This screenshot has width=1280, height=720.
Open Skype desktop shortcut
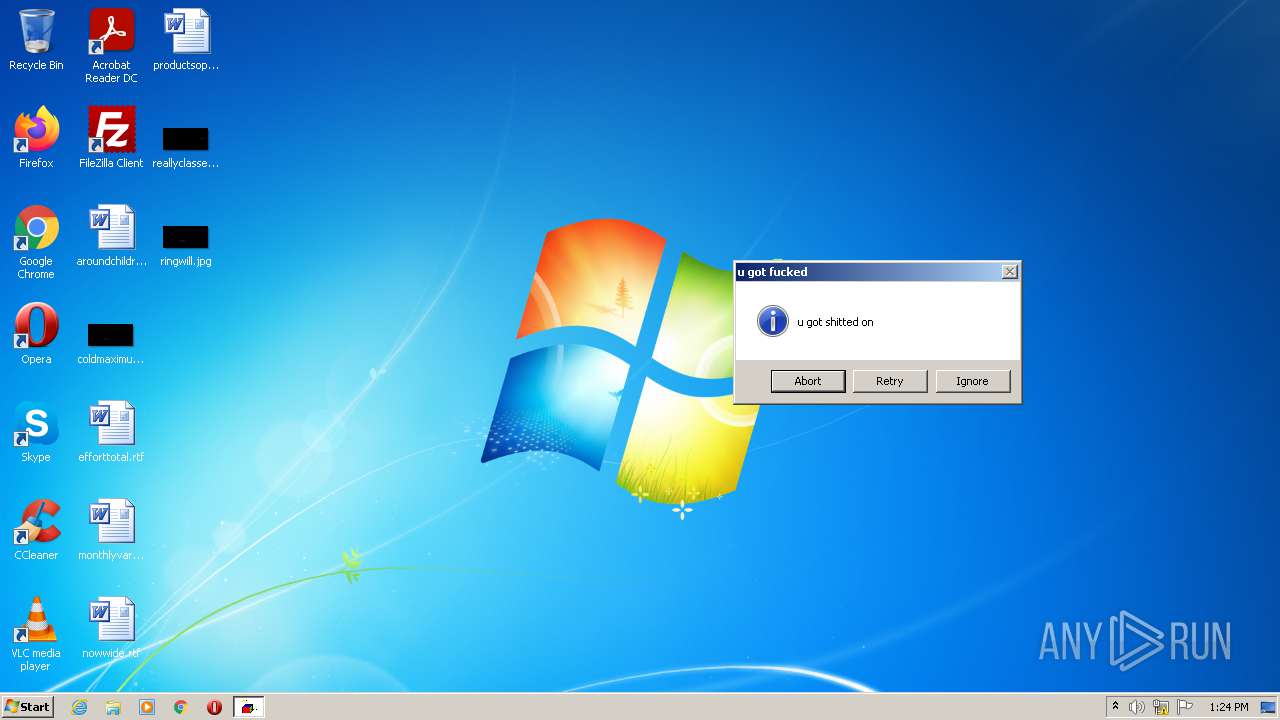36,432
